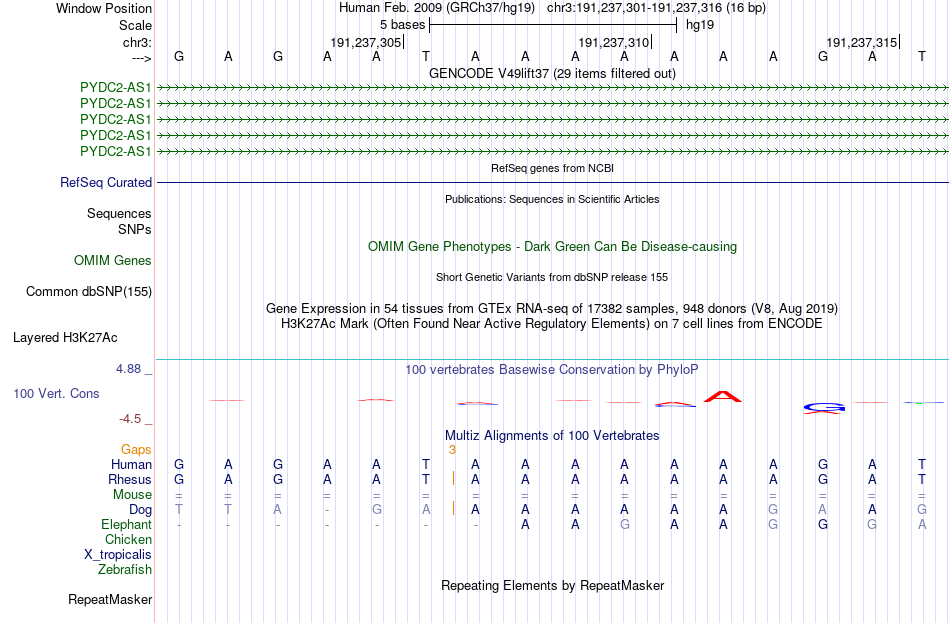This screenshot has width=950, height=623.
Task: Click the 100 Vert. Cons label
Action: 56,394
